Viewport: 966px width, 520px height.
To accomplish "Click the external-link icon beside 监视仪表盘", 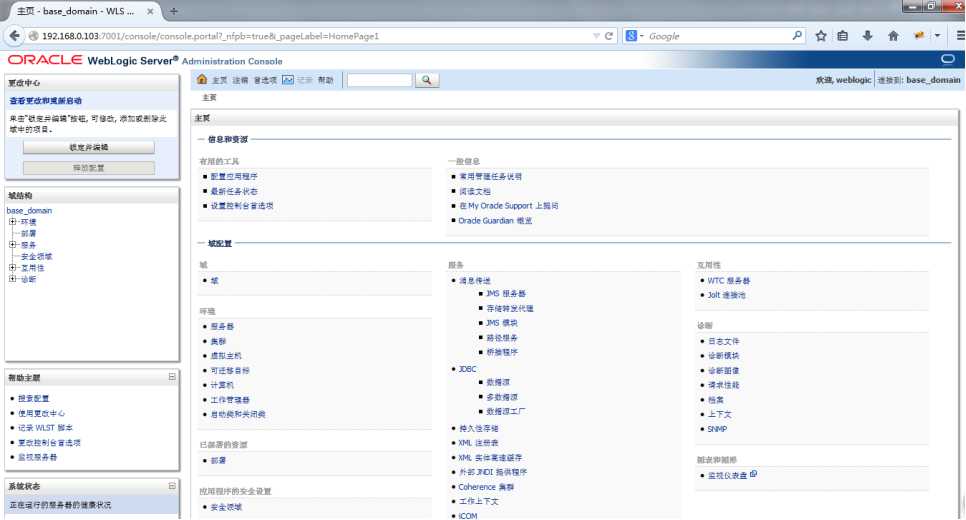I will point(753,474).
